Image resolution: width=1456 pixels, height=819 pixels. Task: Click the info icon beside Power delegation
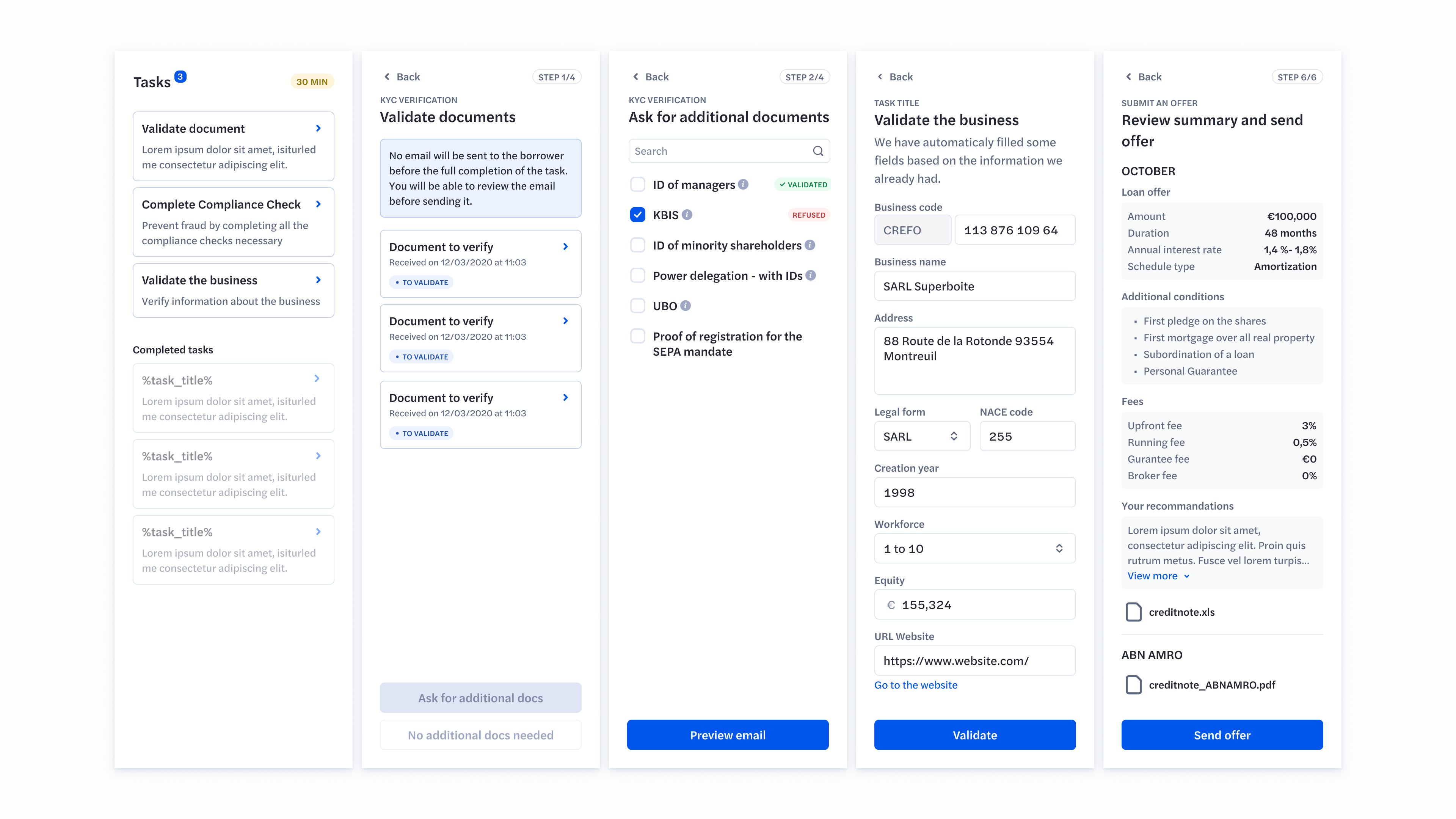click(x=811, y=275)
